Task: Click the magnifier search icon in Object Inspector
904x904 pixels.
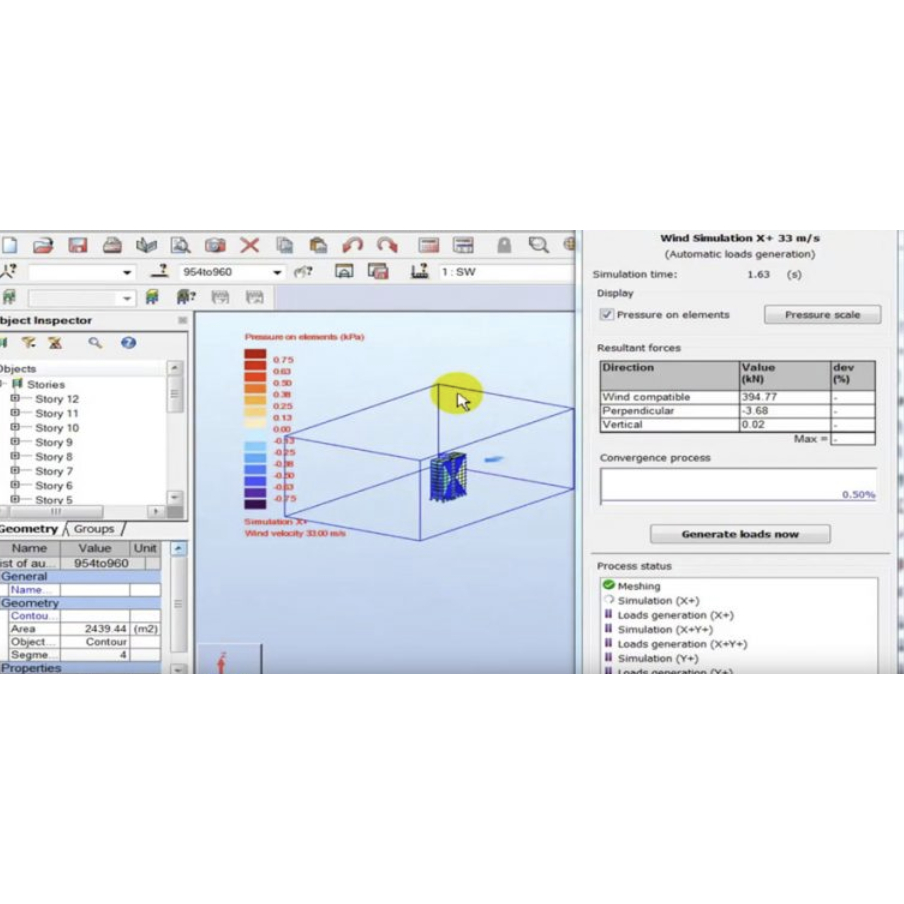Action: click(95, 343)
